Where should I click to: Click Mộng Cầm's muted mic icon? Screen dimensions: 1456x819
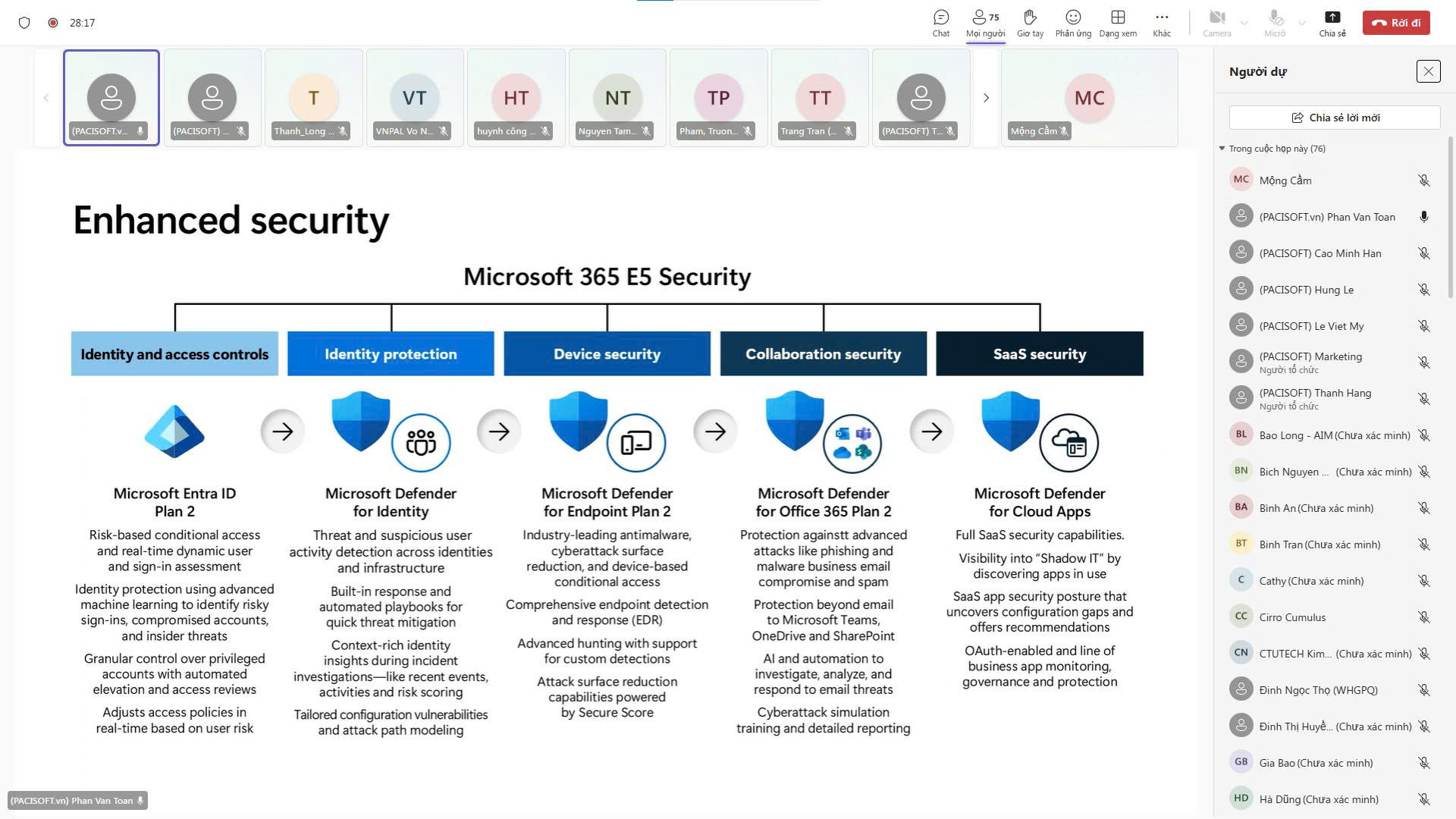[x=1423, y=180]
